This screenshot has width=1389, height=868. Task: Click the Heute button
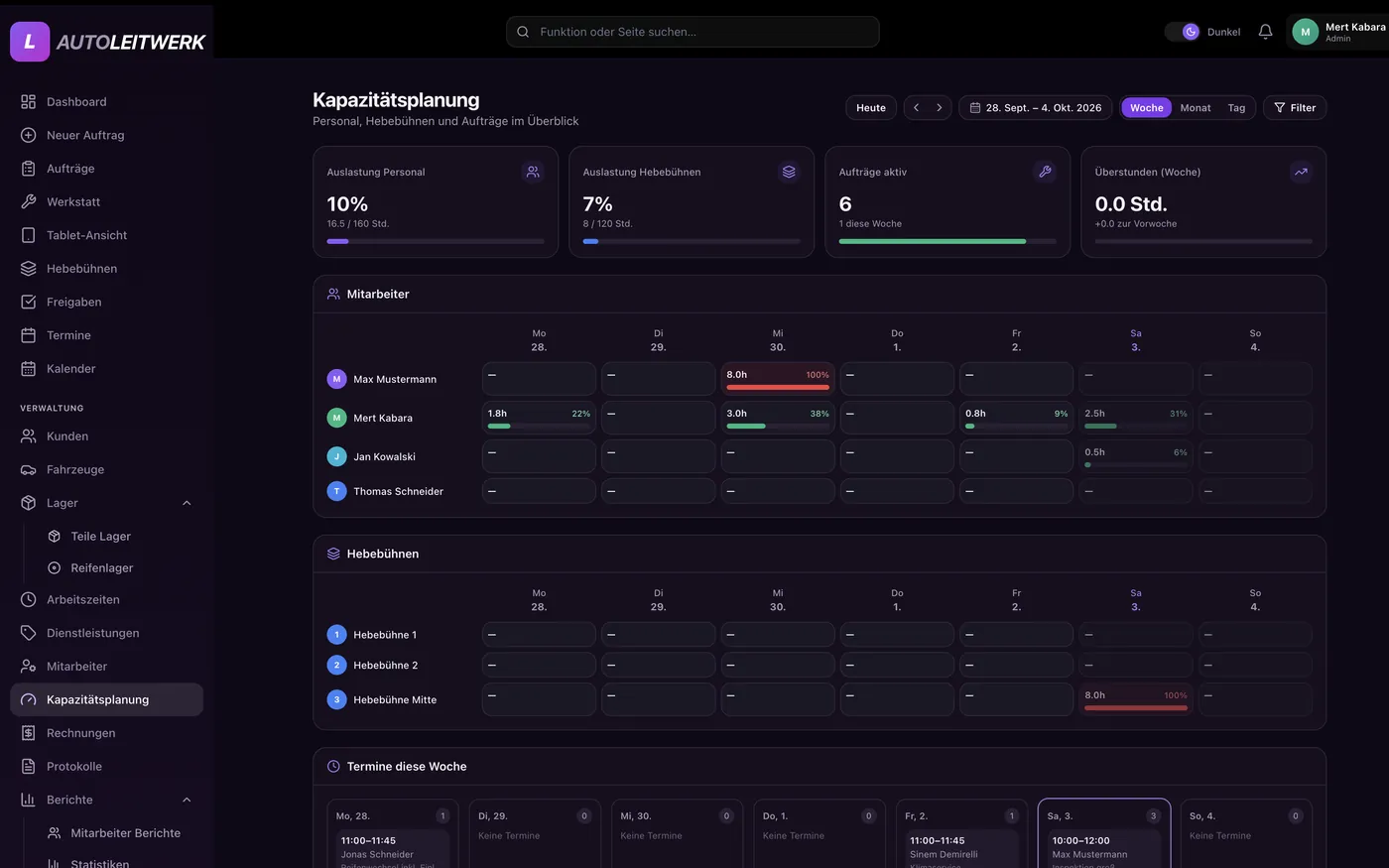tap(871, 107)
